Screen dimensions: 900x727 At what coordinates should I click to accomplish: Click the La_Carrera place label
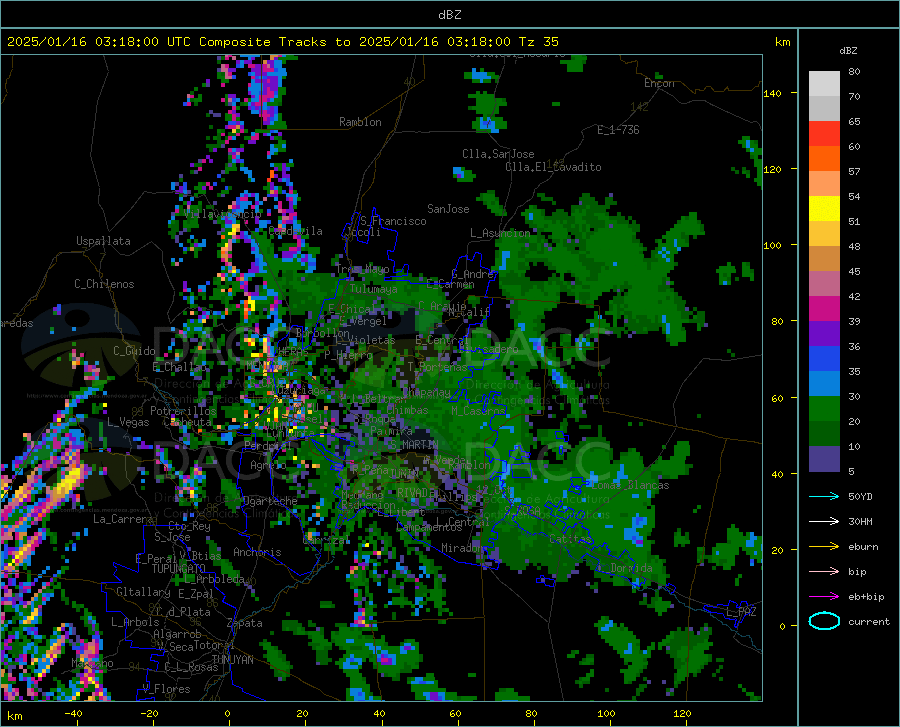tap(123, 519)
